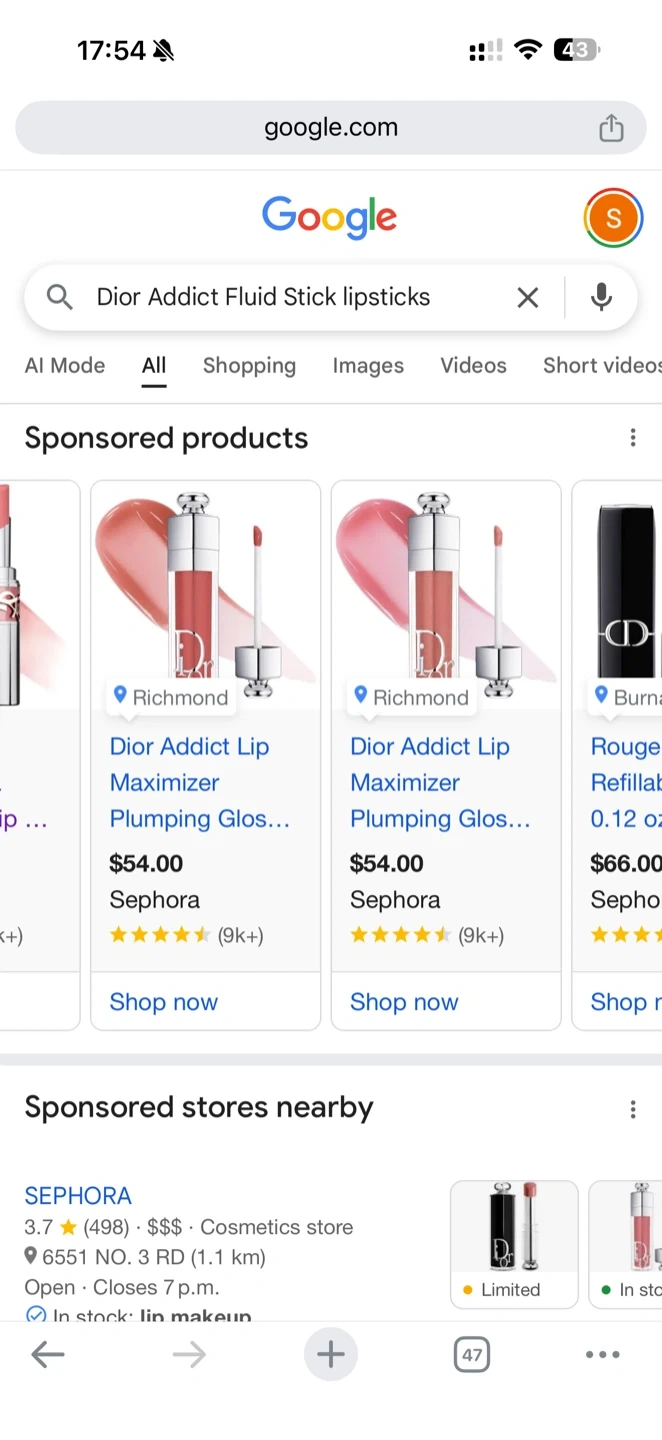Open browser more options menu
Image resolution: width=662 pixels, height=1440 pixels.
602,1355
